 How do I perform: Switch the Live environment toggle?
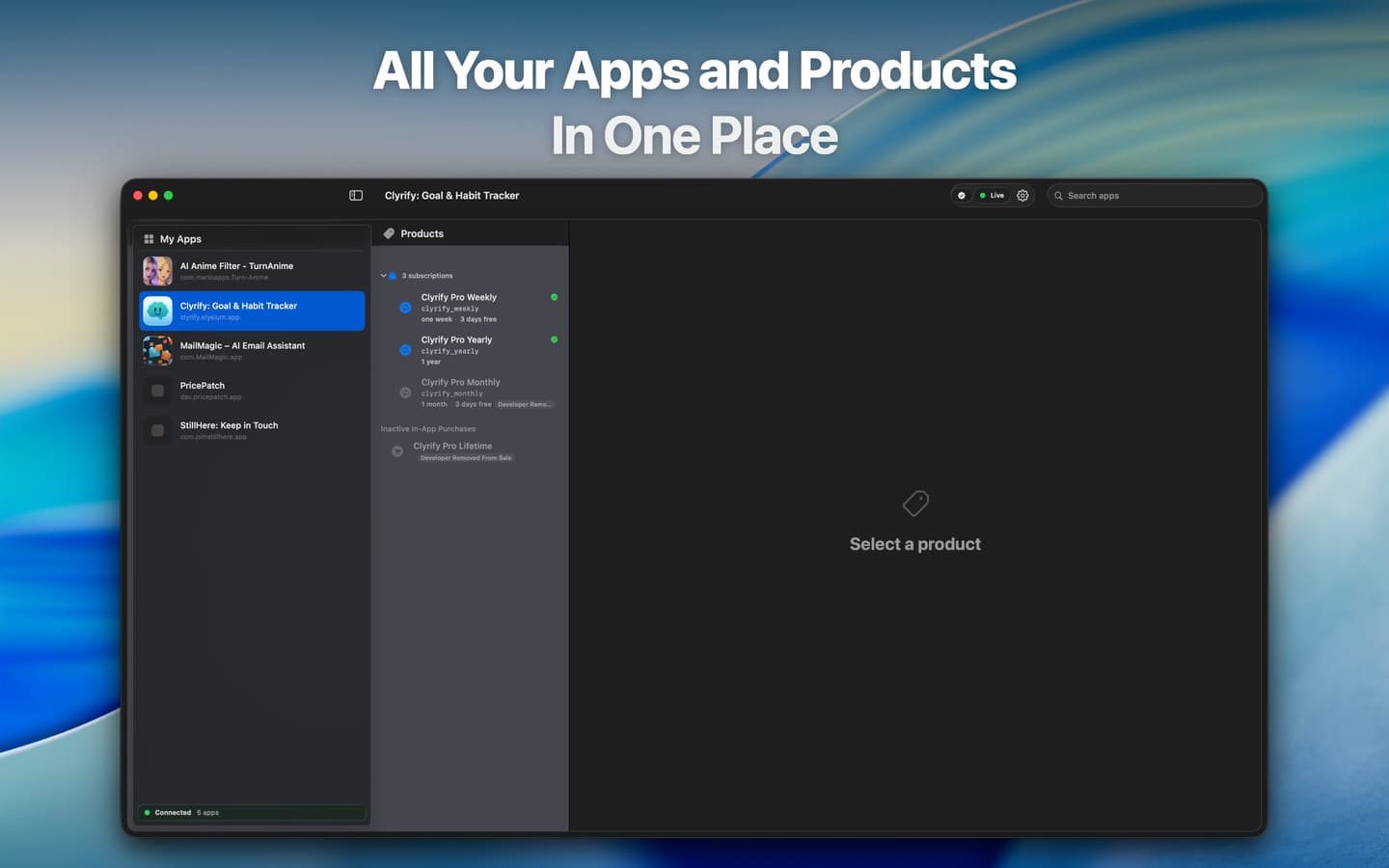pyautogui.click(x=994, y=195)
